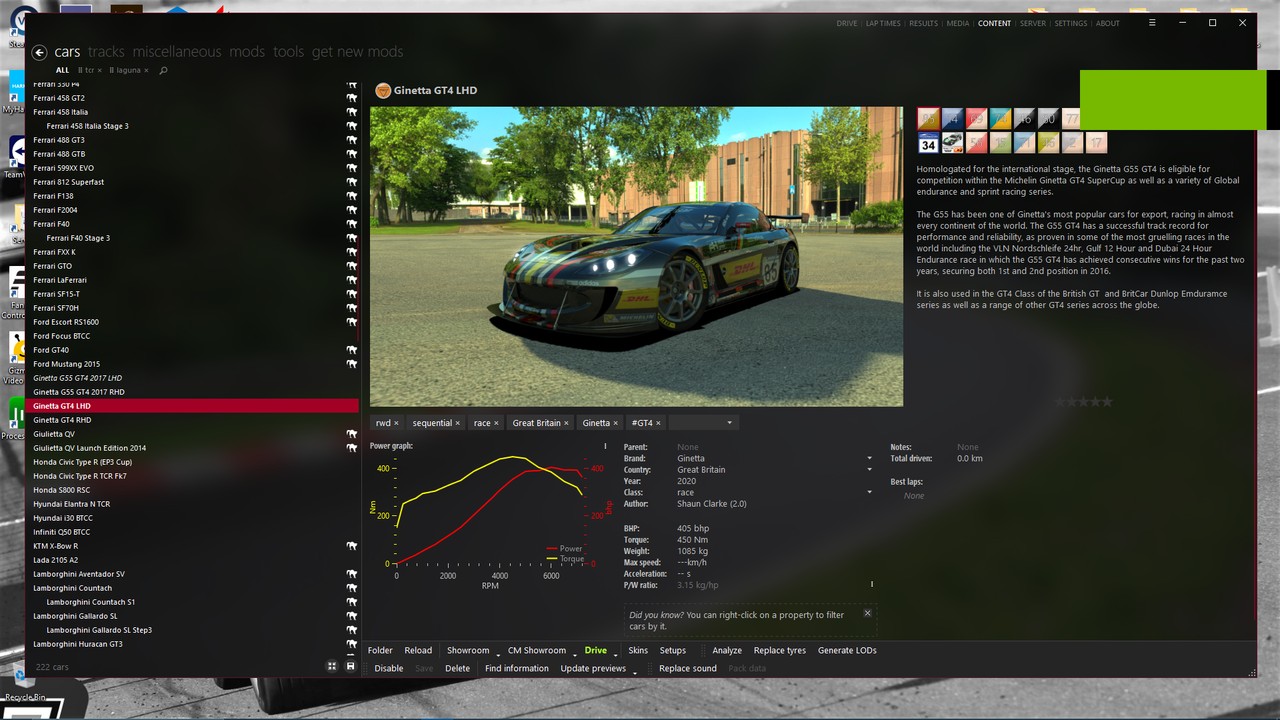This screenshot has height=720, width=1280.
Task: Select skin number 69 thumbnail
Action: (x=976, y=119)
